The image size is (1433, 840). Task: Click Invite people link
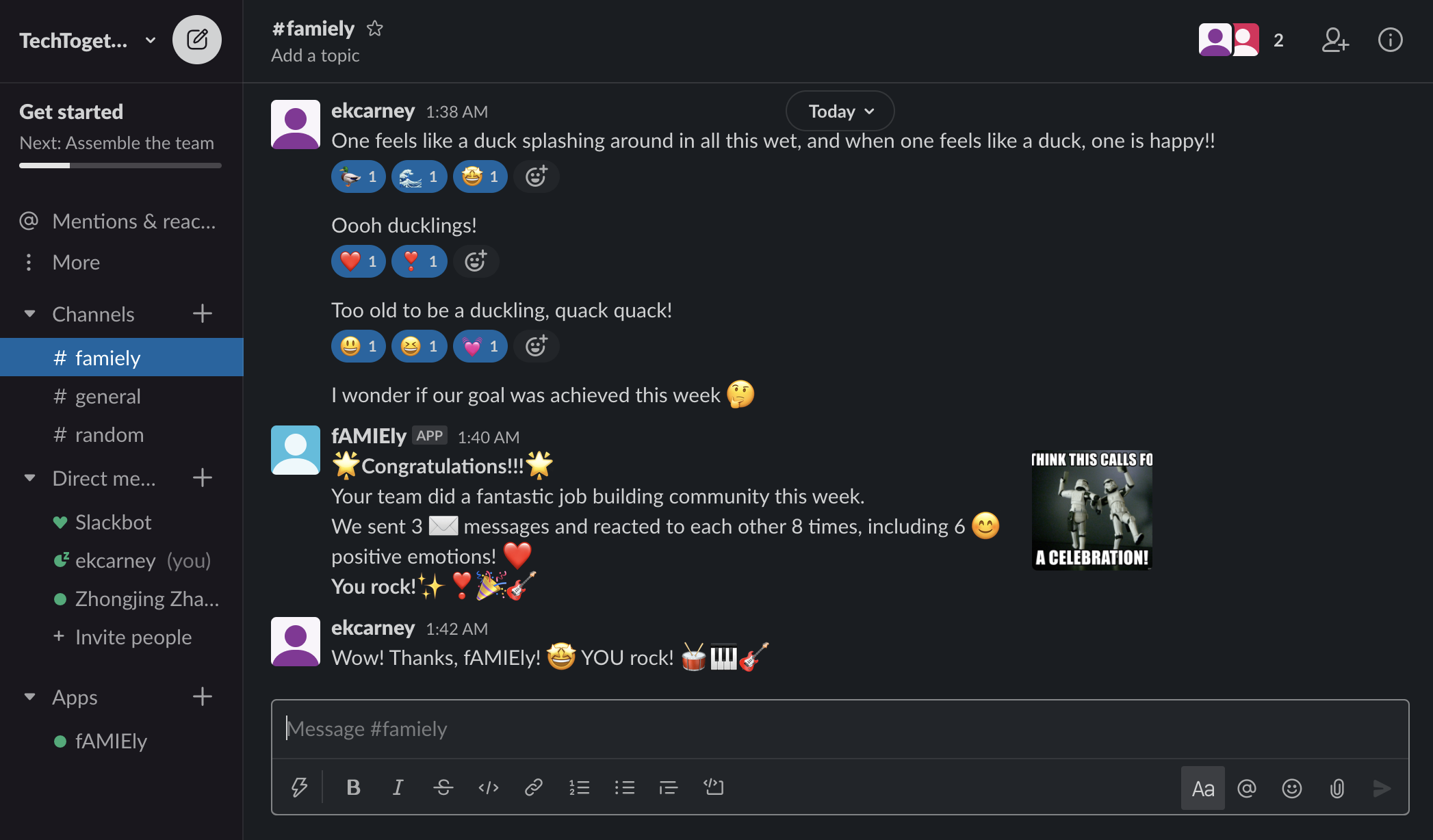coord(133,638)
